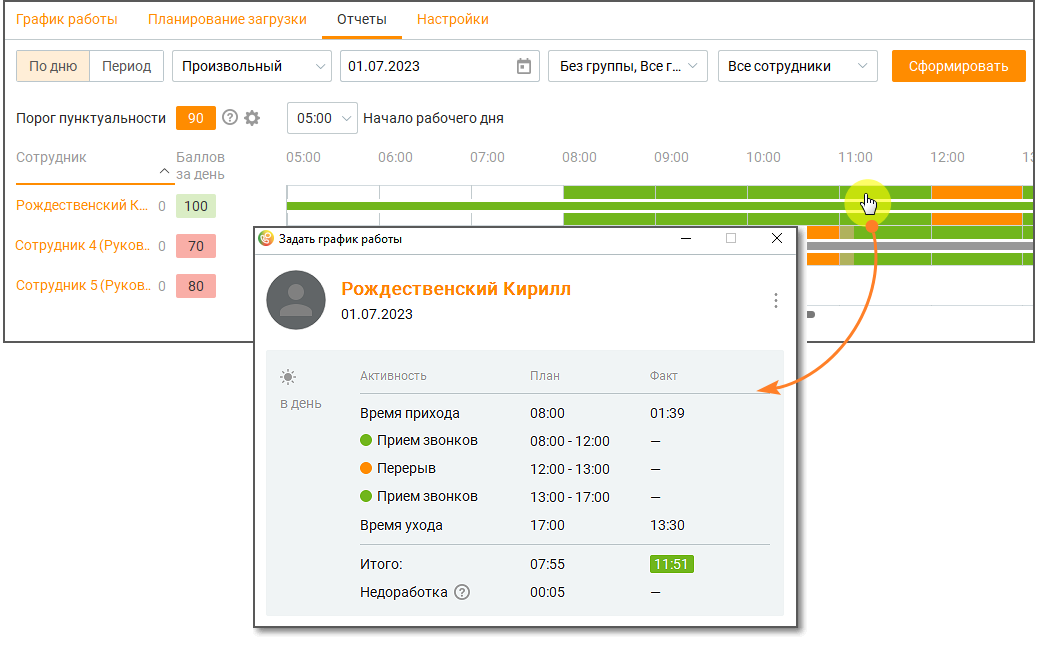Click the red score badge 70
Viewport: 1043px width, 646px height.
point(196,246)
